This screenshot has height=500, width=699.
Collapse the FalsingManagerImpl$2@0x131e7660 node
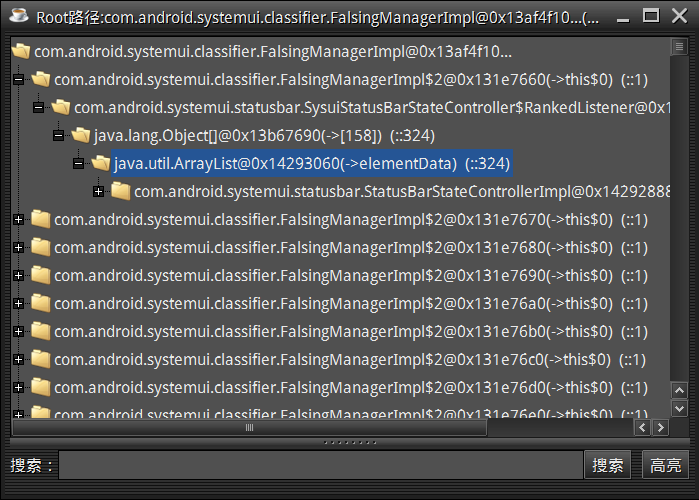coord(18,80)
